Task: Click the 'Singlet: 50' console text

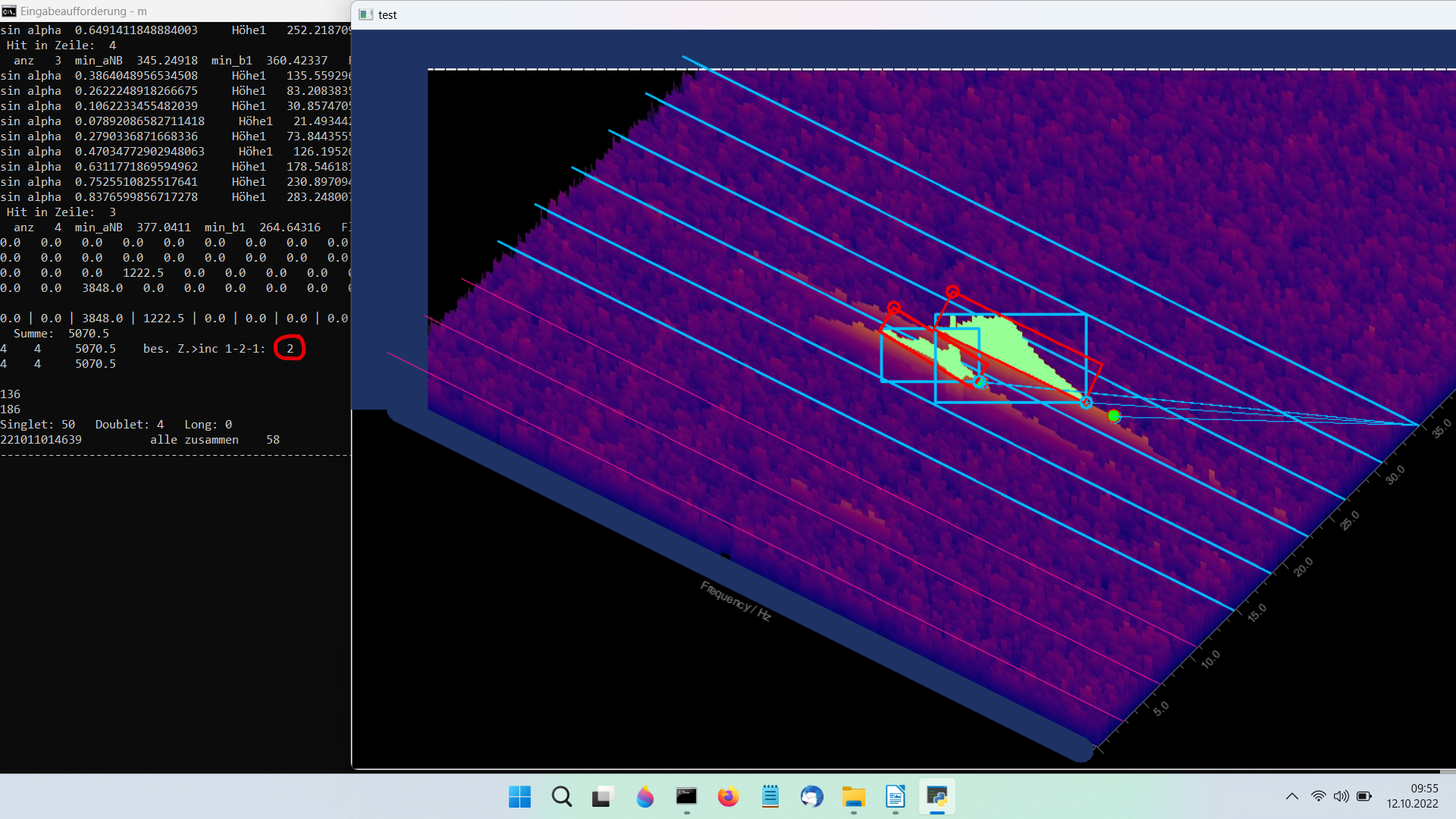Action: (38, 425)
